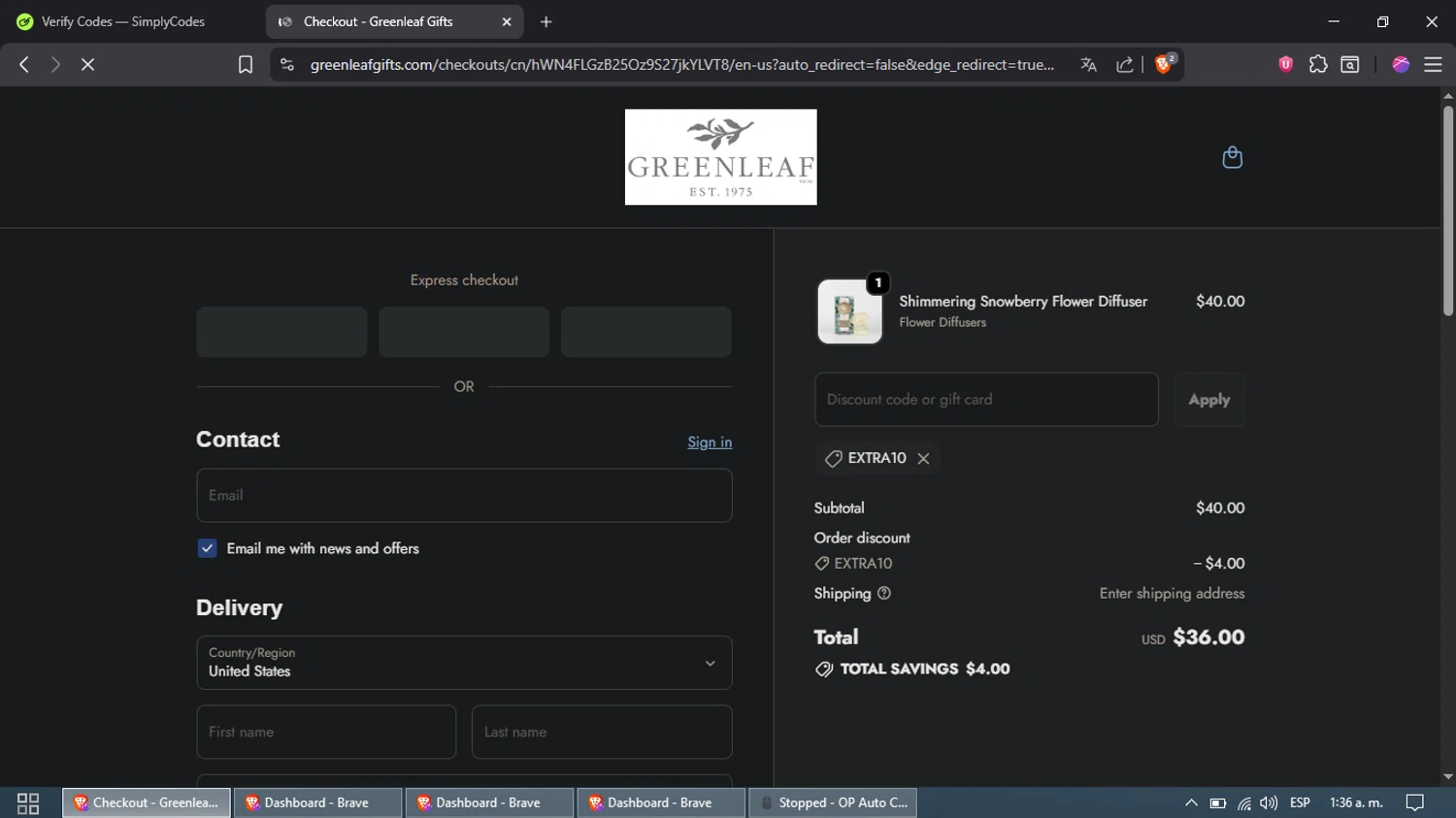1456x818 pixels.
Task: Go forward with browser forward arrow
Action: point(55,64)
